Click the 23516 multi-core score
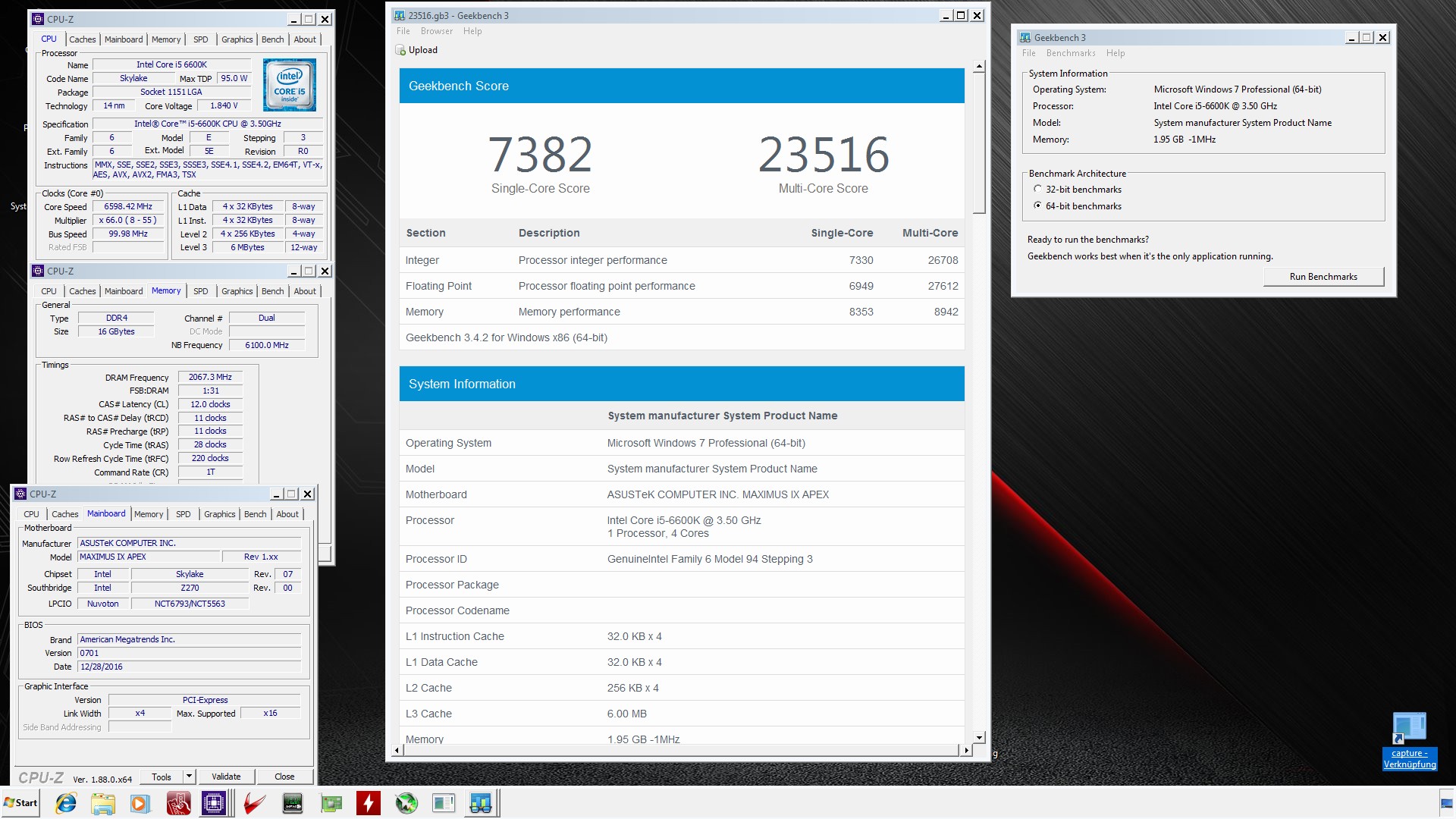The width and height of the screenshot is (1456, 819). [x=824, y=155]
